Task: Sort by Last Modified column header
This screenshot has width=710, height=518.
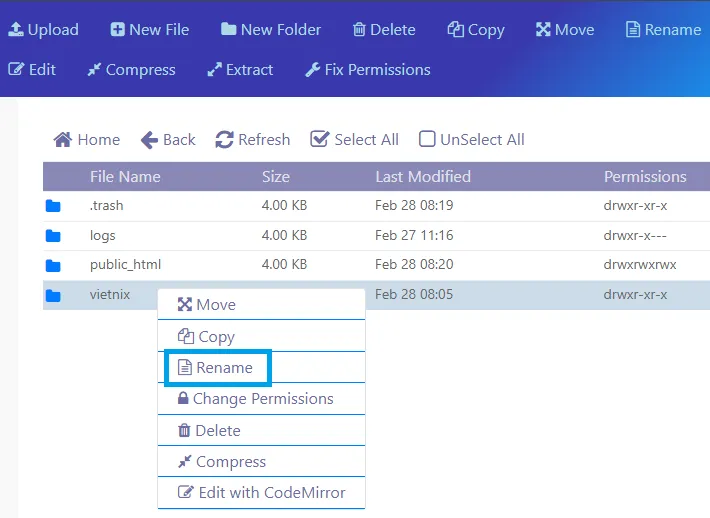Action: [x=422, y=177]
